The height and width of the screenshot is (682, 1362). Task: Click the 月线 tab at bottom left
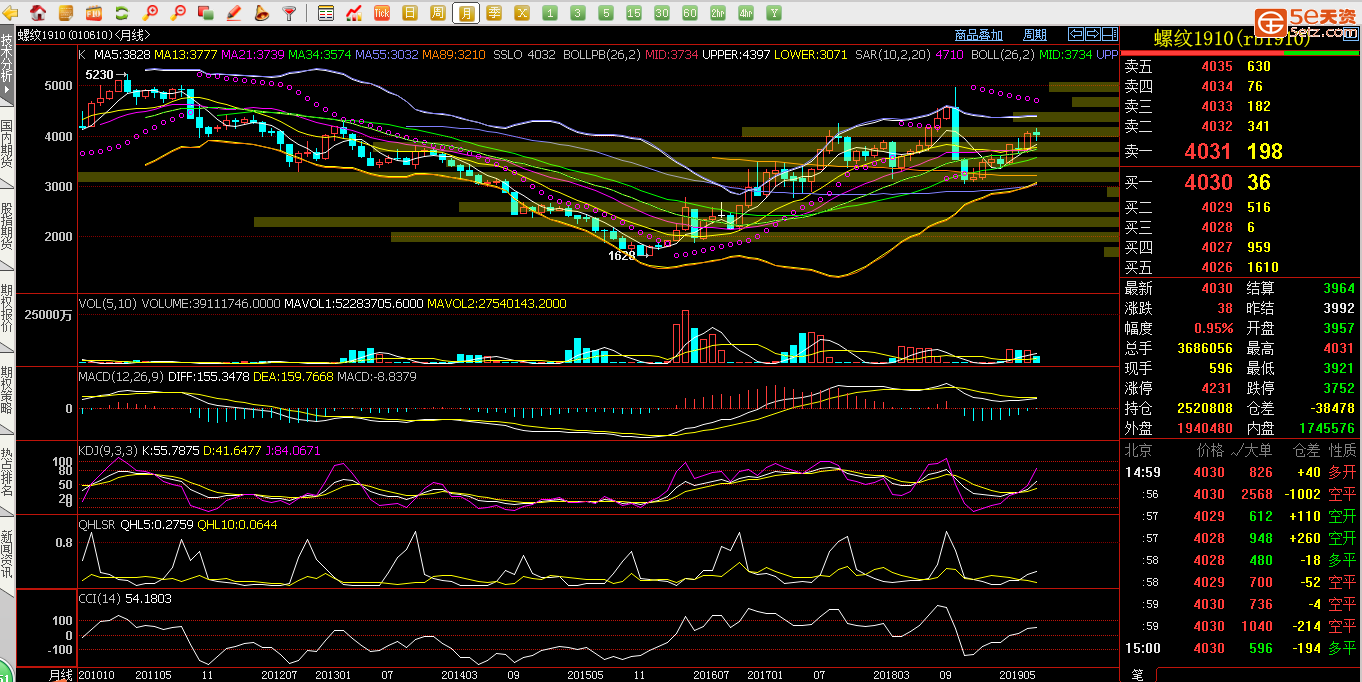pyautogui.click(x=62, y=675)
